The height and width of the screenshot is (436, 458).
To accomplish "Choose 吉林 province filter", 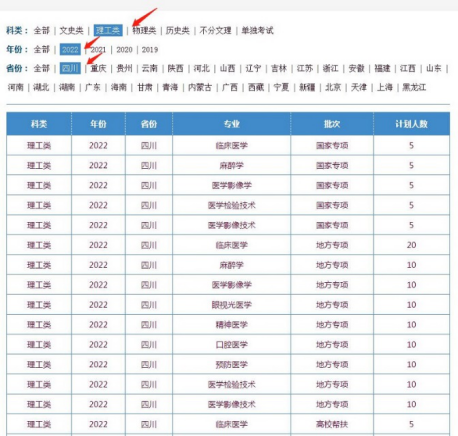I will [279, 69].
